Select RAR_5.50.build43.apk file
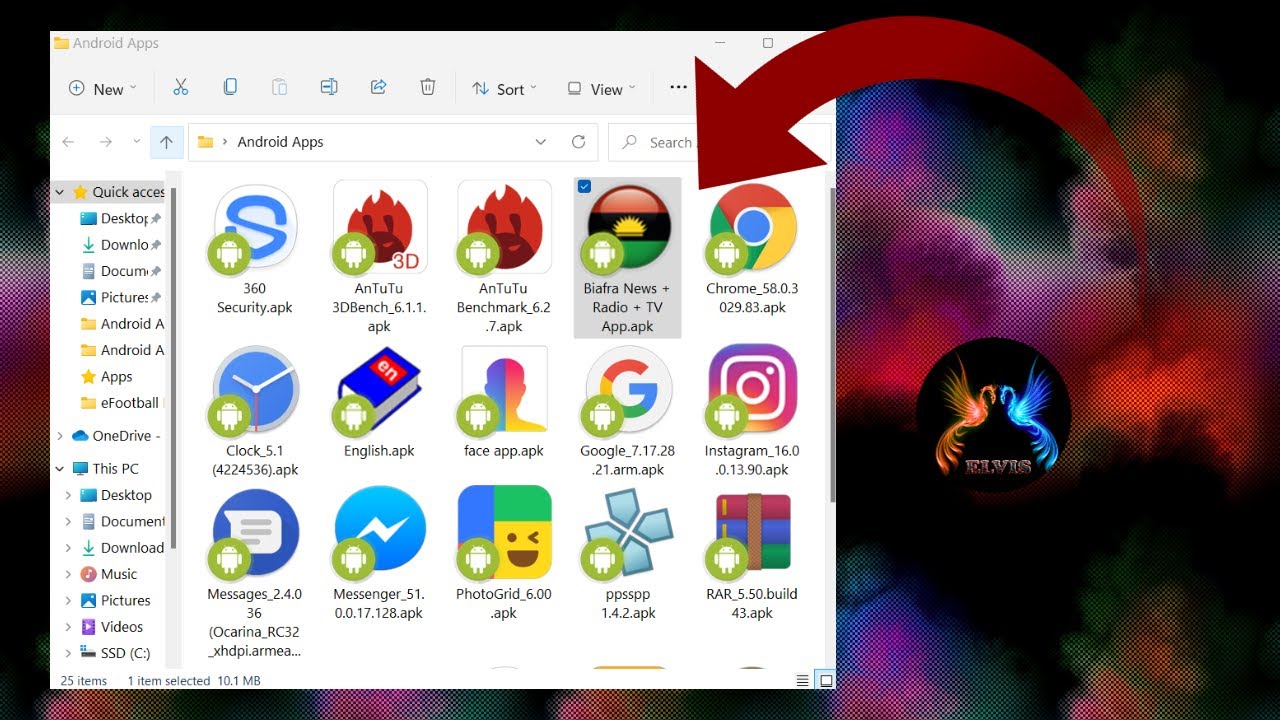Screen dimensions: 1280x720 tap(752, 555)
